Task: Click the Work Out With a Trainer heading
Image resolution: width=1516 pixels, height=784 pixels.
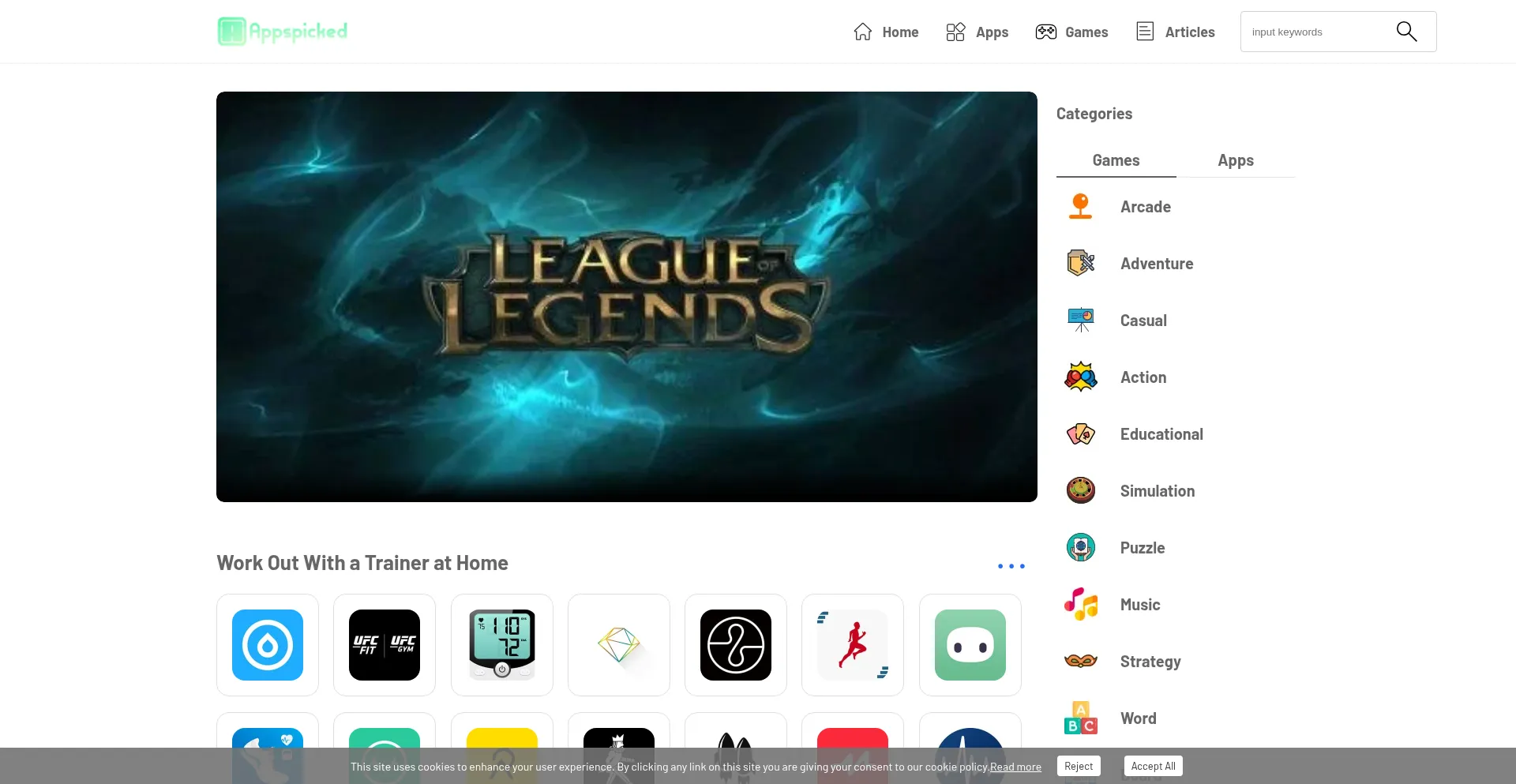Action: pyautogui.click(x=362, y=563)
